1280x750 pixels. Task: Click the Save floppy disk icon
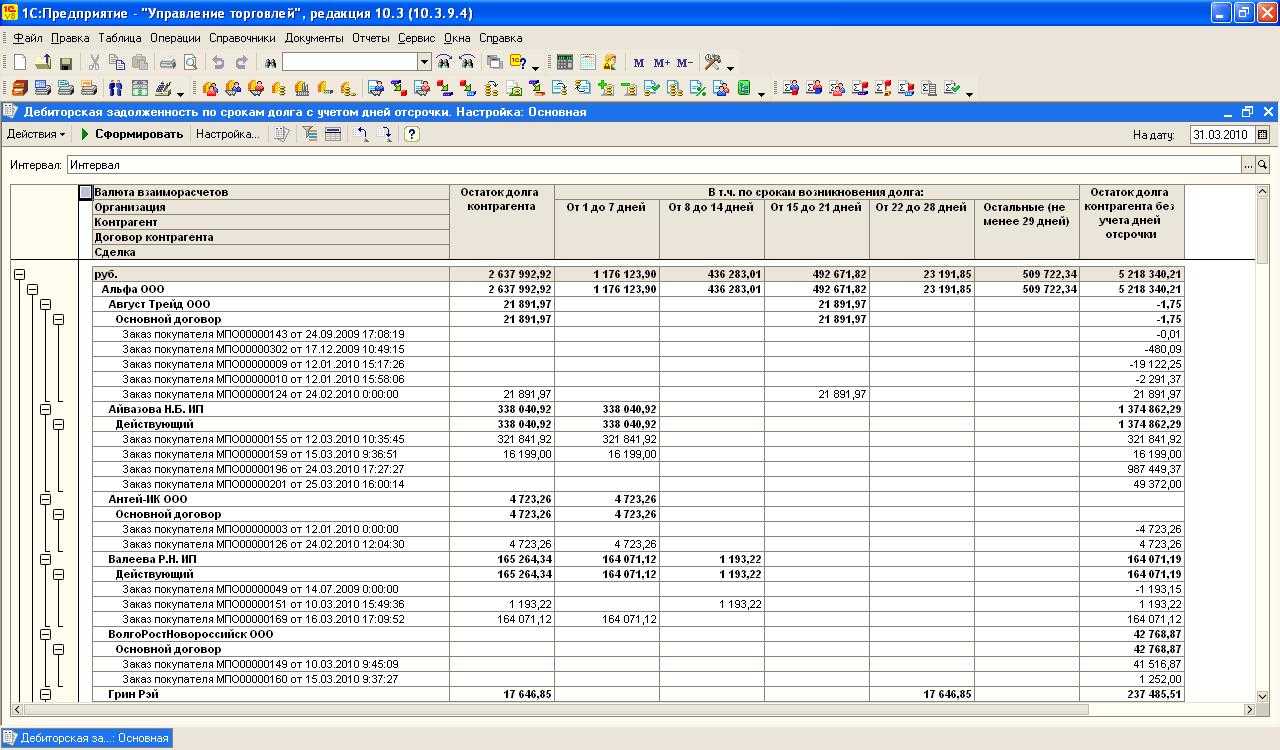pyautogui.click(x=66, y=62)
